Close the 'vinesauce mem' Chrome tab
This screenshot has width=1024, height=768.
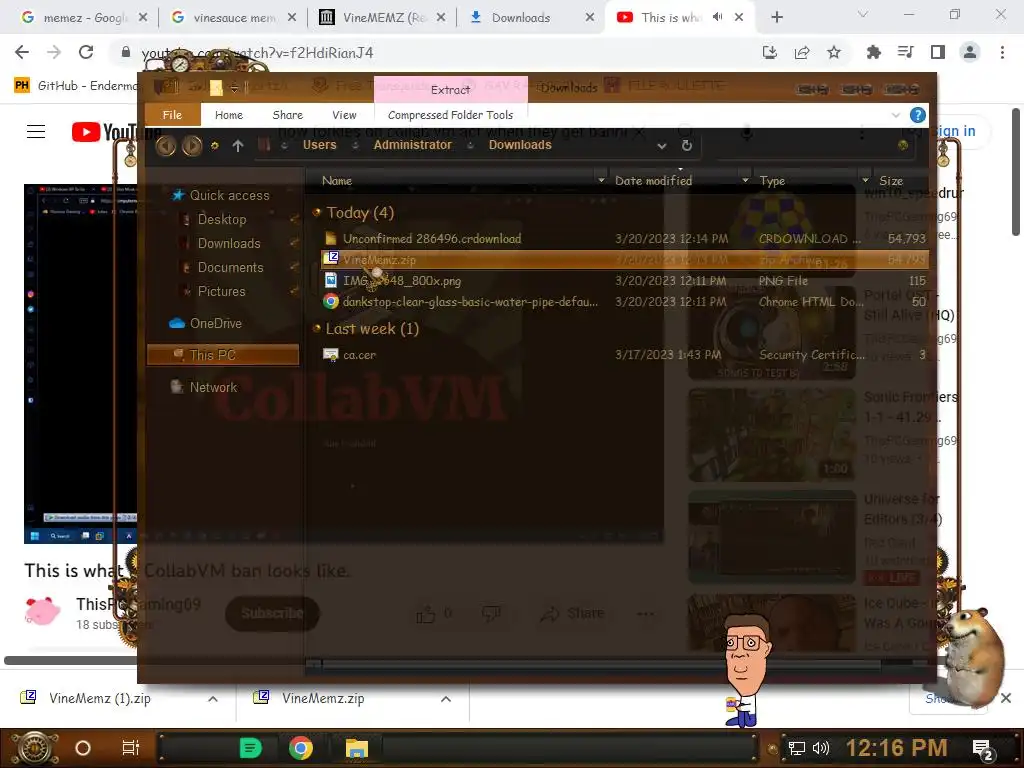click(x=292, y=18)
